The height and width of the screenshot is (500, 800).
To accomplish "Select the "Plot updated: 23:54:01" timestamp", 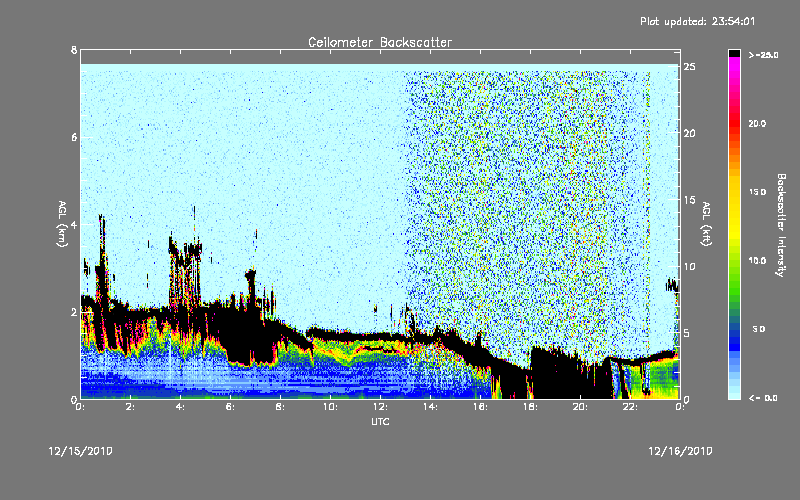I will (x=697, y=21).
